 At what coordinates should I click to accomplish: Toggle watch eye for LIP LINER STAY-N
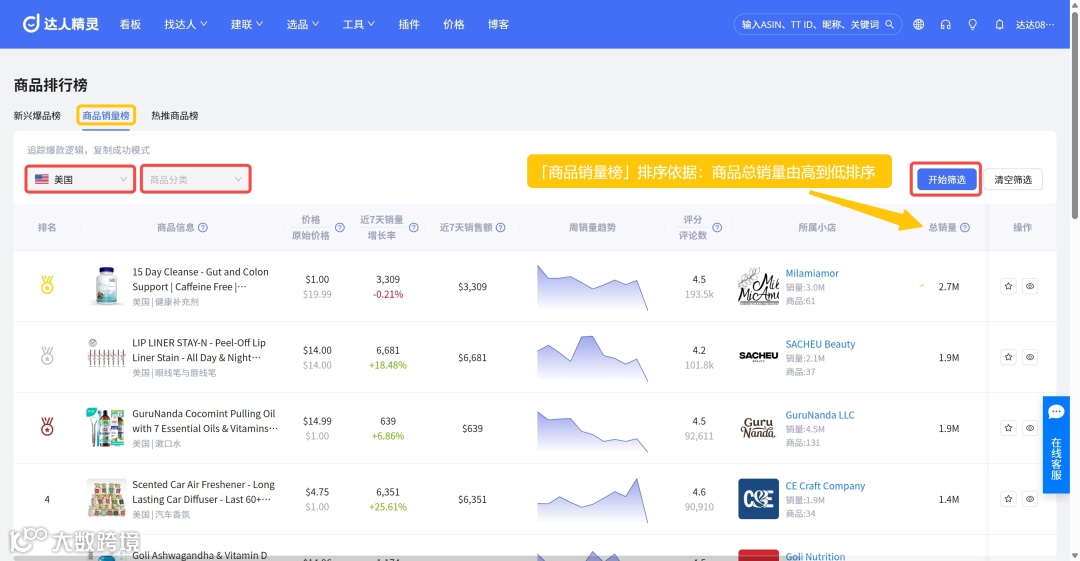pyautogui.click(x=1030, y=357)
